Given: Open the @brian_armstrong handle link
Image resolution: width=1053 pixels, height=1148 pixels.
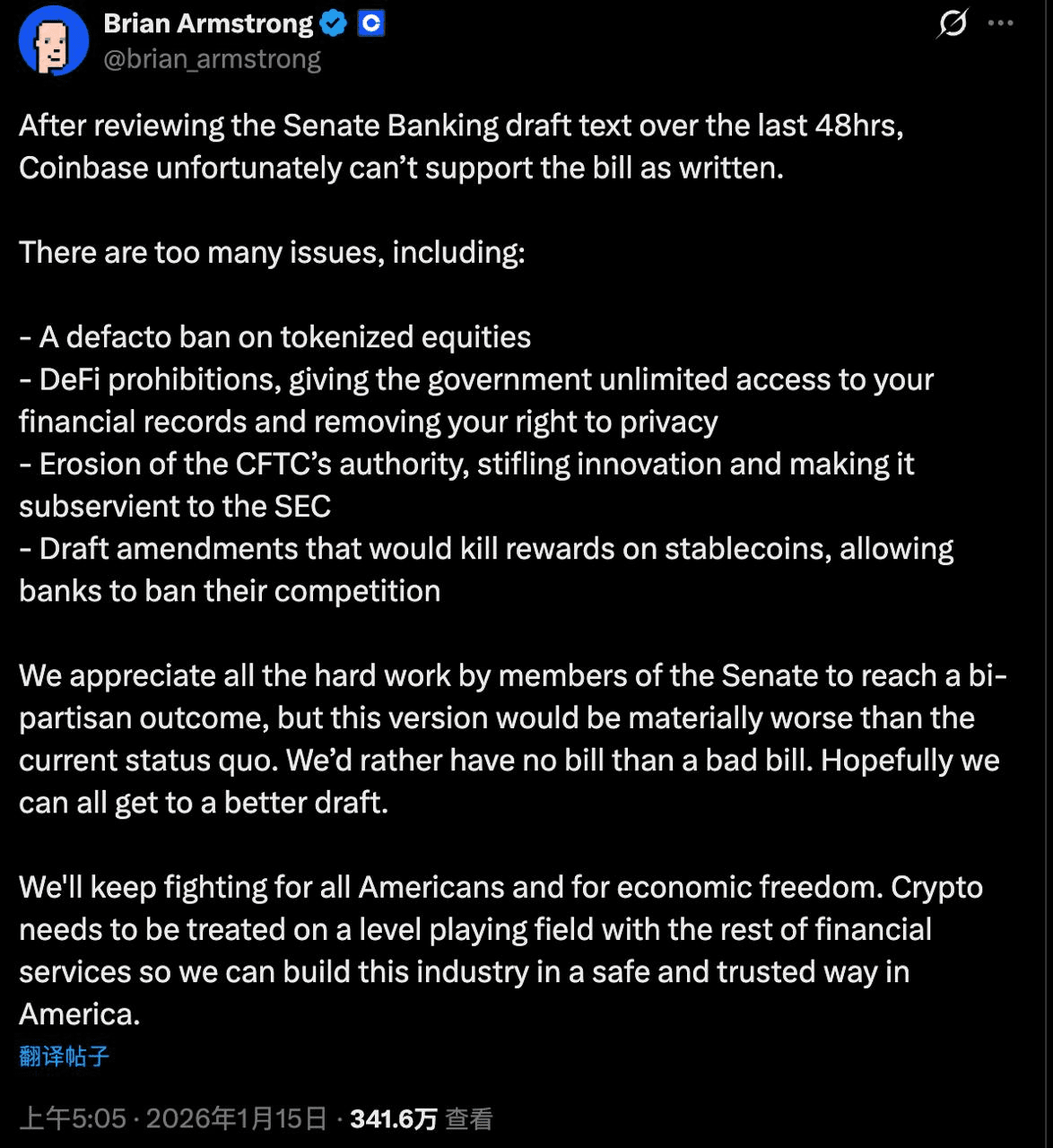Looking at the screenshot, I should [212, 59].
